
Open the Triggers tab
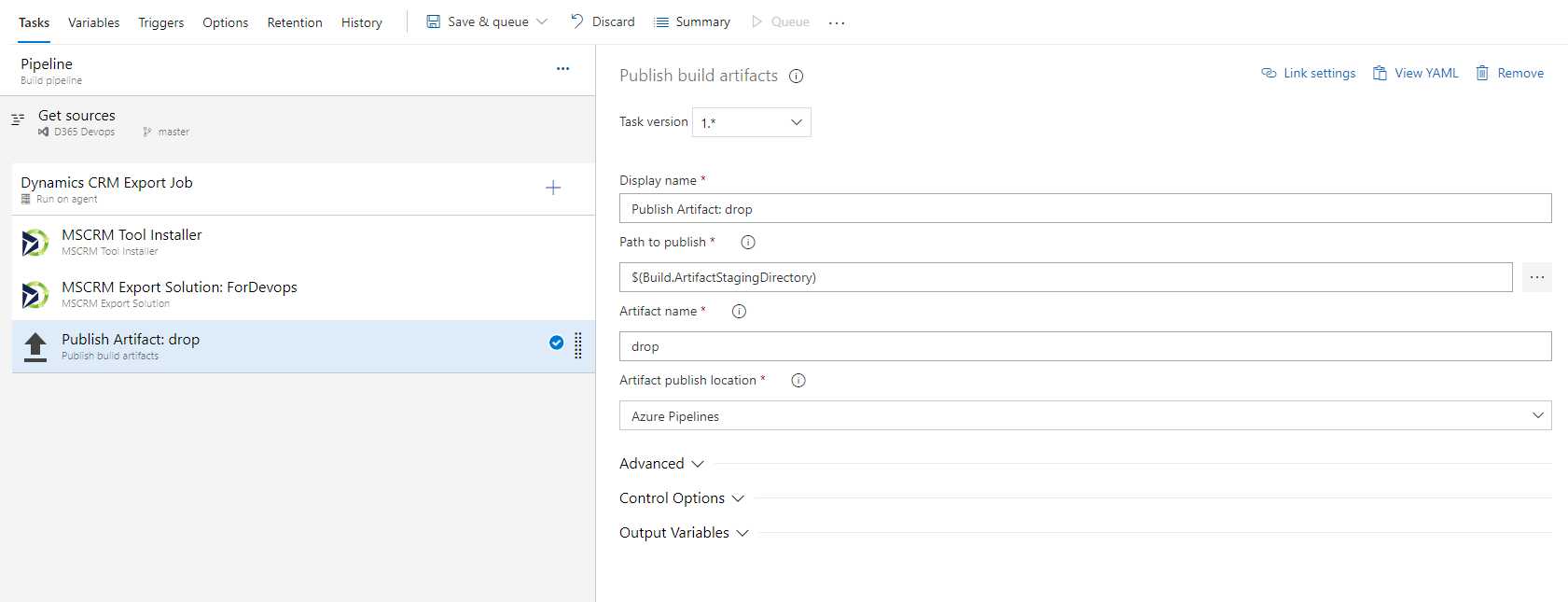160,22
